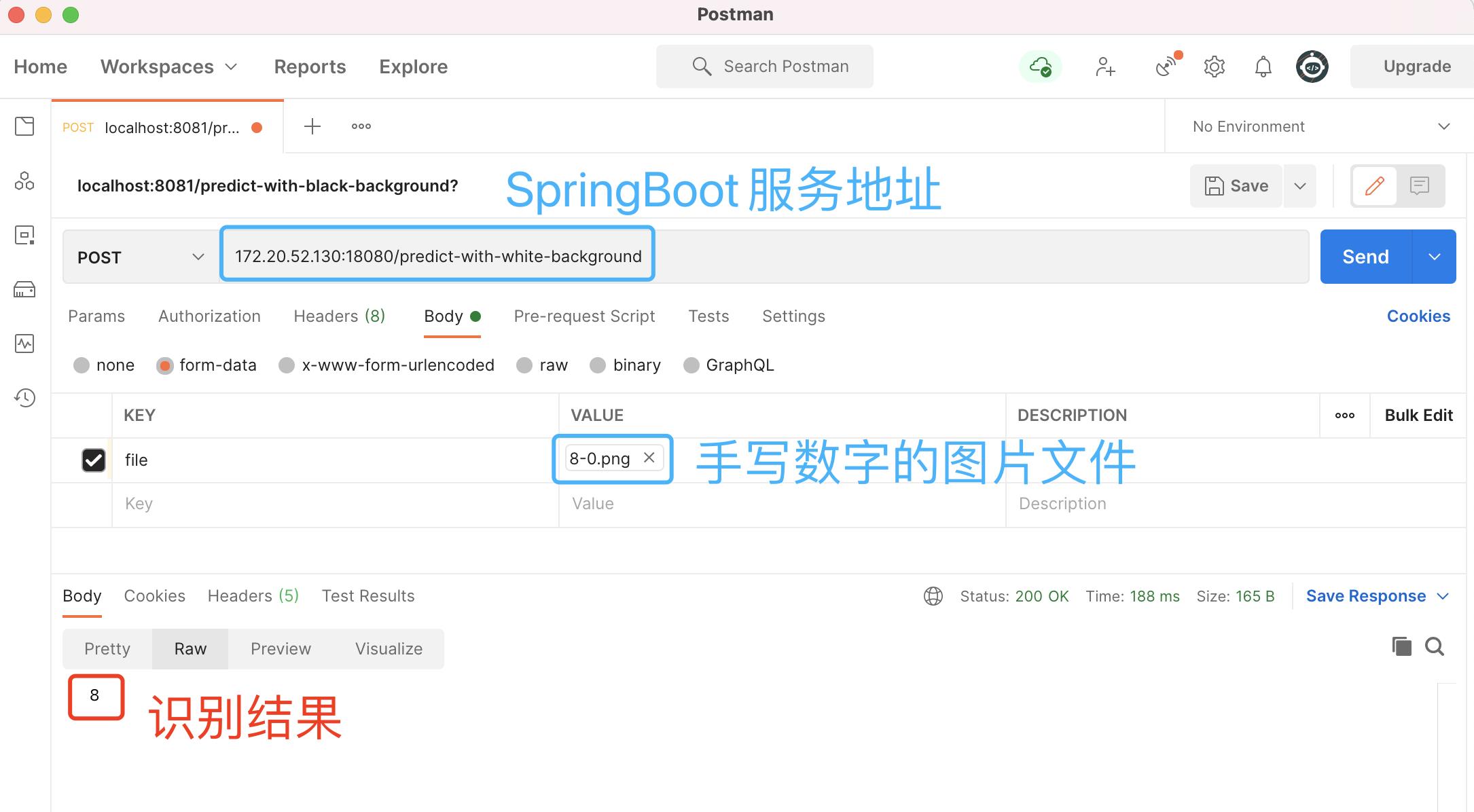The width and height of the screenshot is (1474, 812).
Task: Click the POST method selector
Action: click(139, 256)
